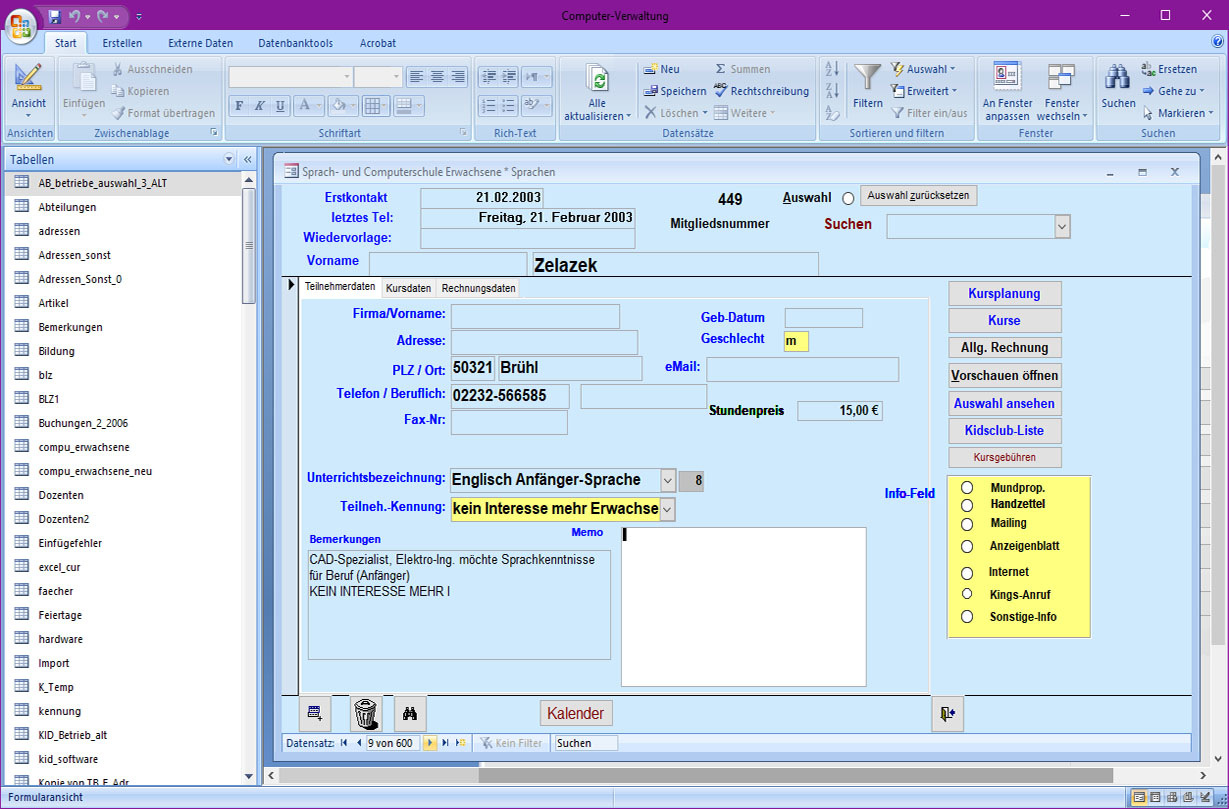Select the Mundprop. radio option
The height and width of the screenshot is (809, 1229).
[x=967, y=488]
